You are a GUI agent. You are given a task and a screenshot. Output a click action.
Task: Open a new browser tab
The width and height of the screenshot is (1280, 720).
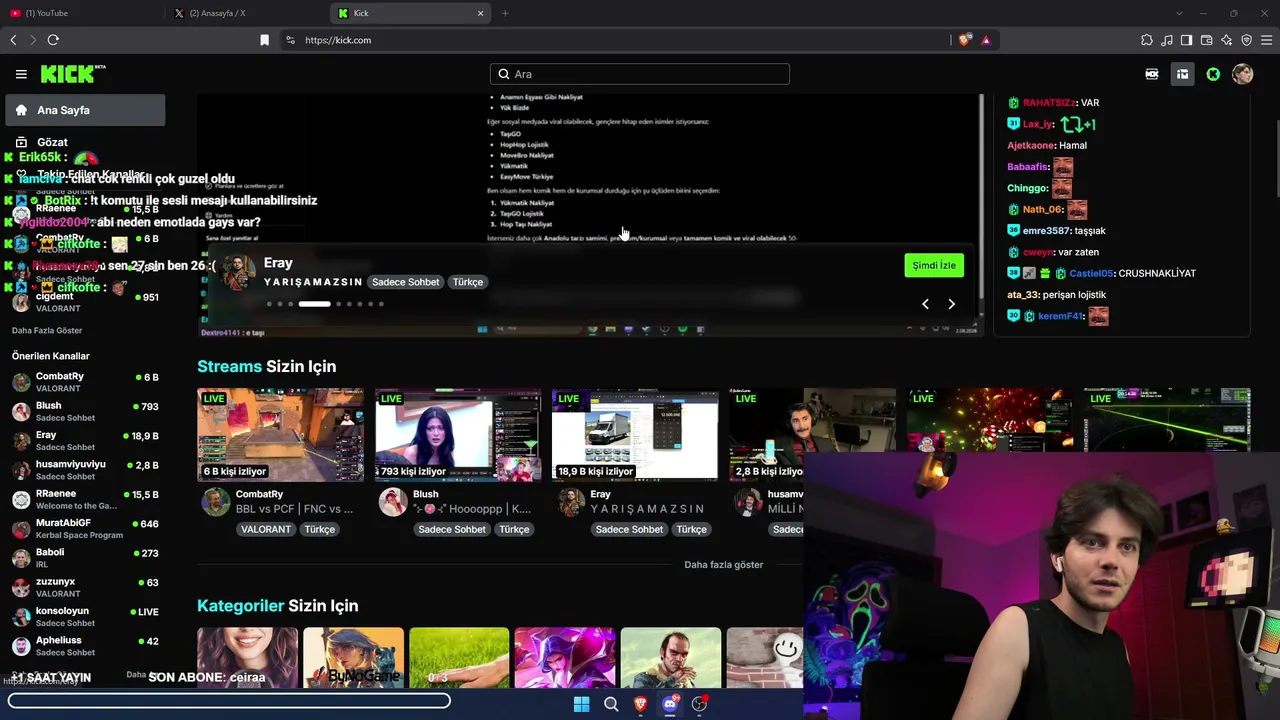(505, 13)
